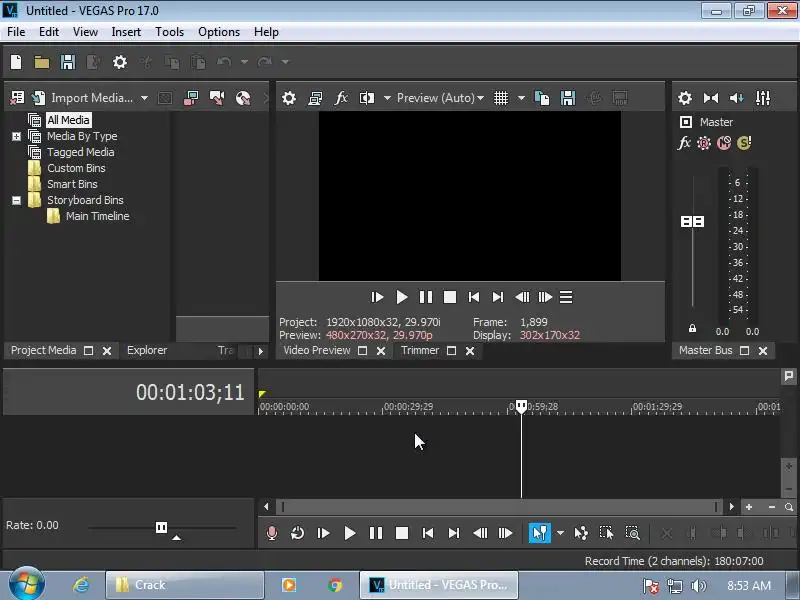Click the playback Rate slider handle

(x=161, y=527)
